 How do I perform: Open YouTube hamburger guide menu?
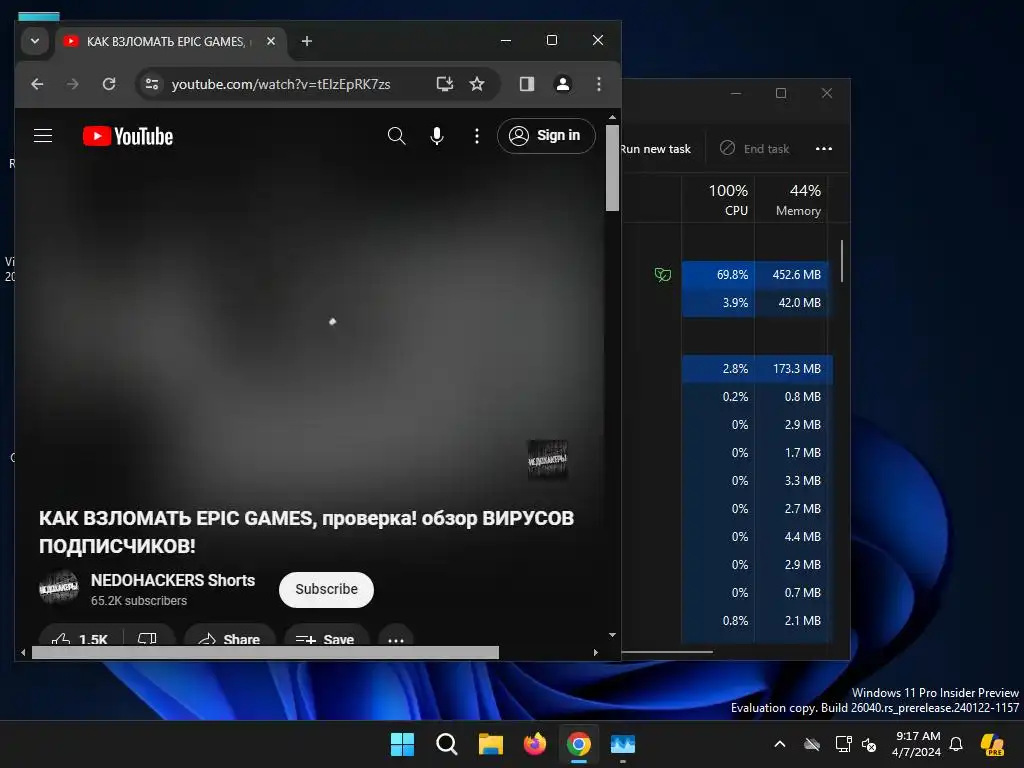(x=43, y=136)
